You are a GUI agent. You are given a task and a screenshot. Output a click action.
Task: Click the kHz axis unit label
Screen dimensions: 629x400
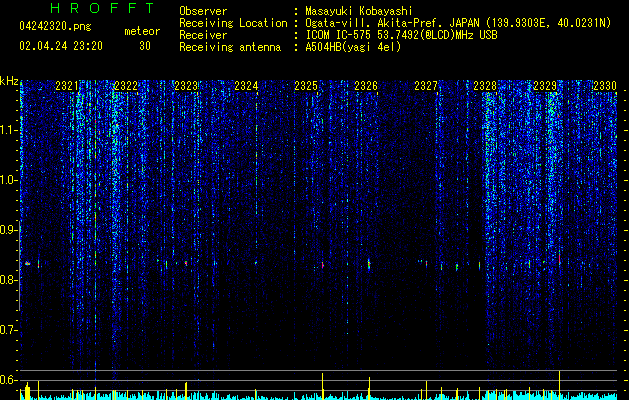(9, 81)
